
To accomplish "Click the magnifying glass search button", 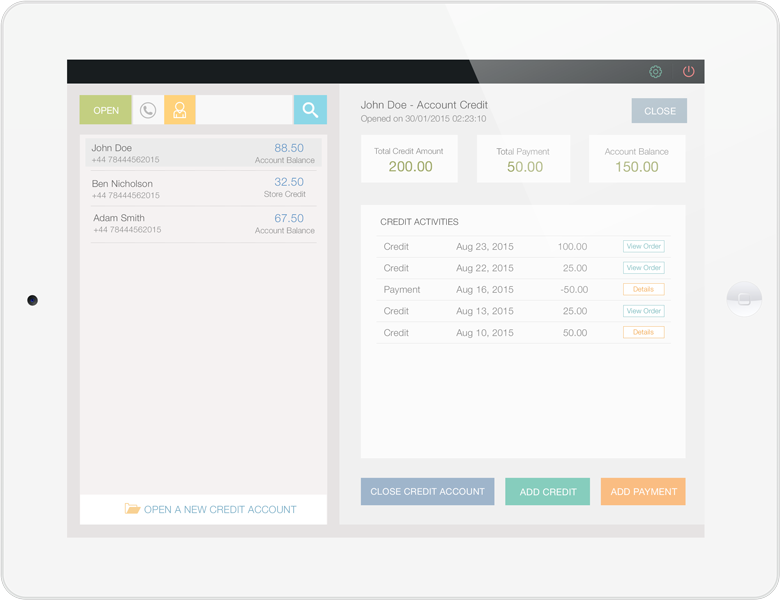I will pos(310,110).
